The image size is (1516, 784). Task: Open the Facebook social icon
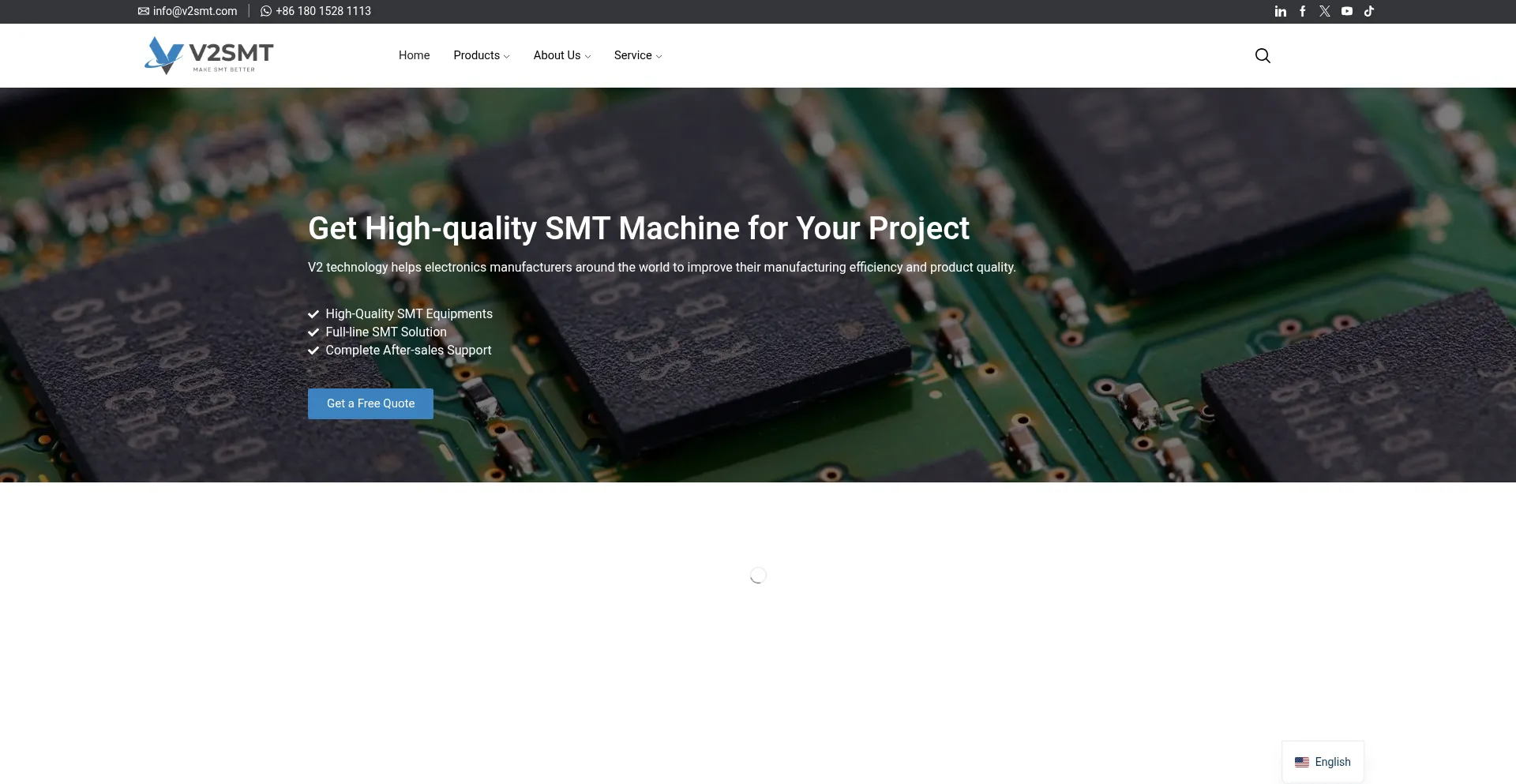tap(1303, 11)
